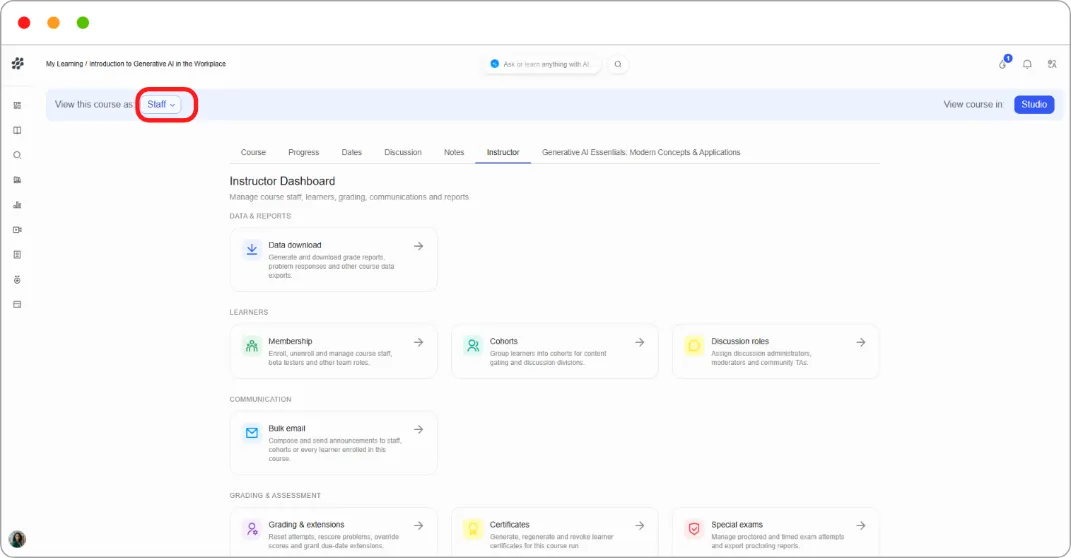Click the Discussion roles chat icon
Image resolution: width=1071 pixels, height=558 pixels.
[694, 346]
